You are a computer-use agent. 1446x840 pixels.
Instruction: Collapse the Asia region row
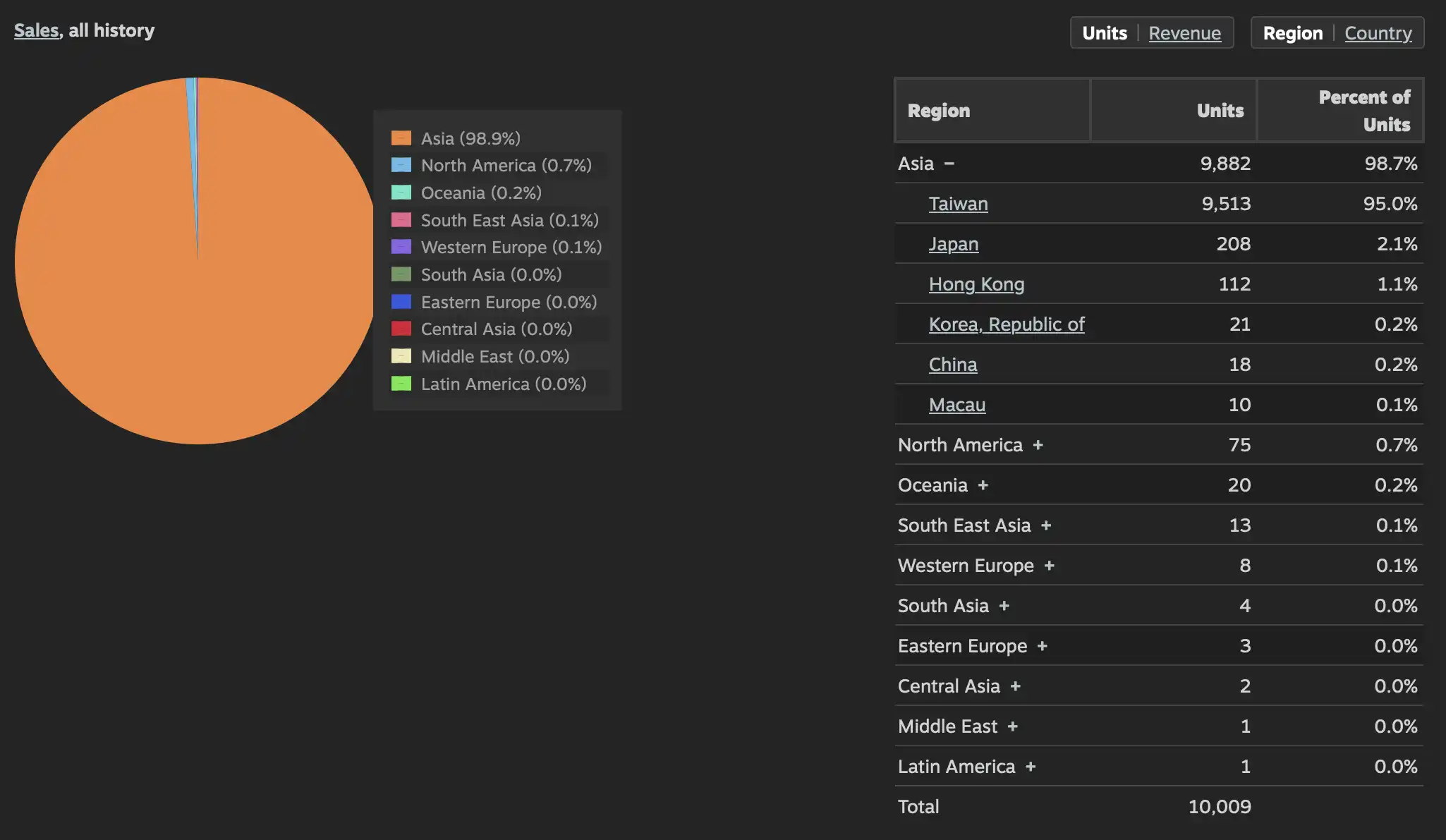[949, 164]
